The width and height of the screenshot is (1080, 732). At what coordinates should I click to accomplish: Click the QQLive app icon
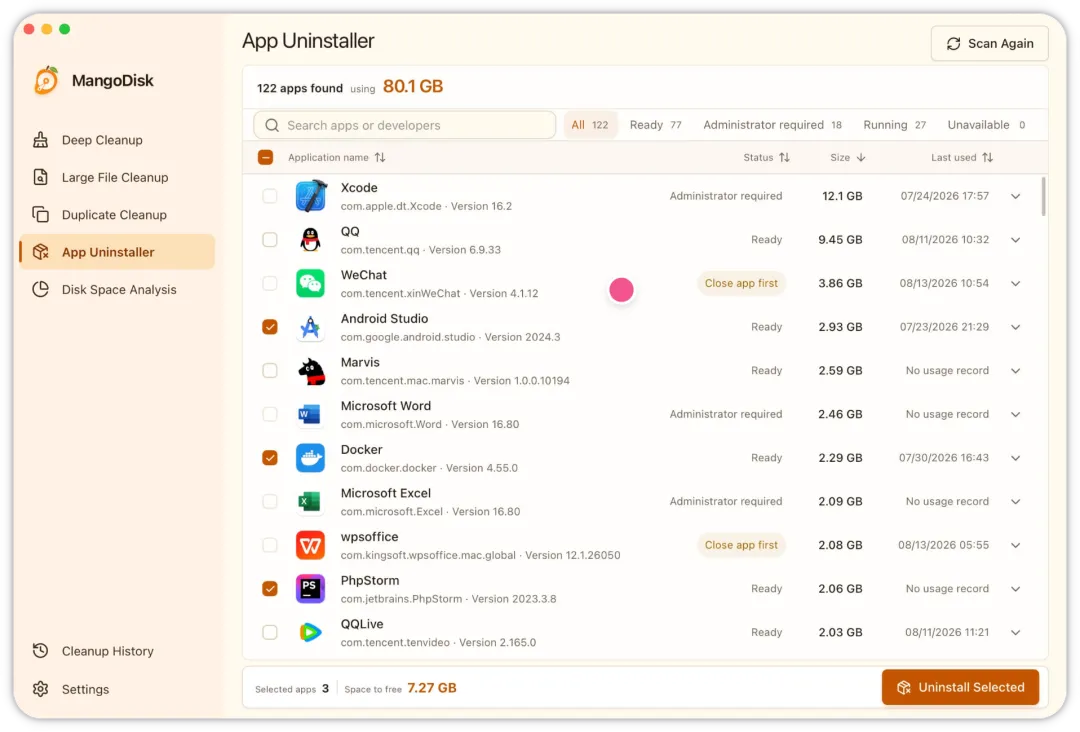click(x=311, y=632)
